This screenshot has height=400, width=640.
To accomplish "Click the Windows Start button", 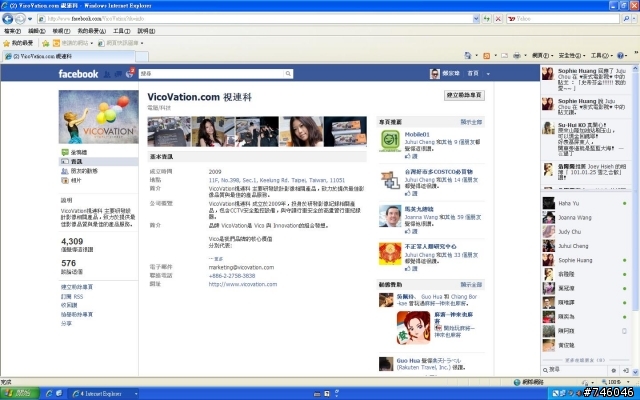I will point(20,393).
